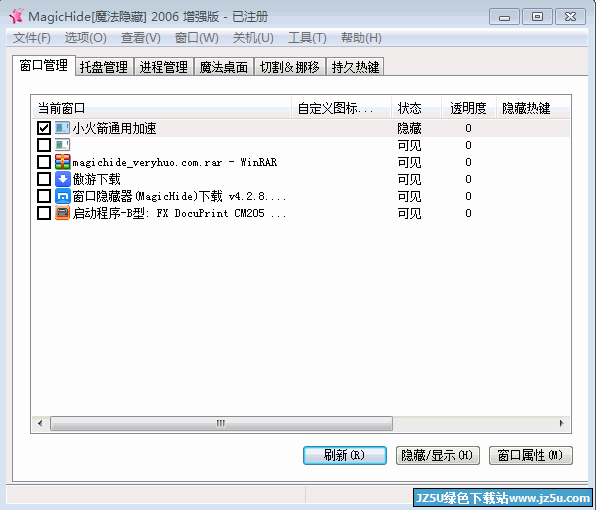This screenshot has width=596, height=510.
Task: Open 窗口属性(M) button
Action: point(531,455)
